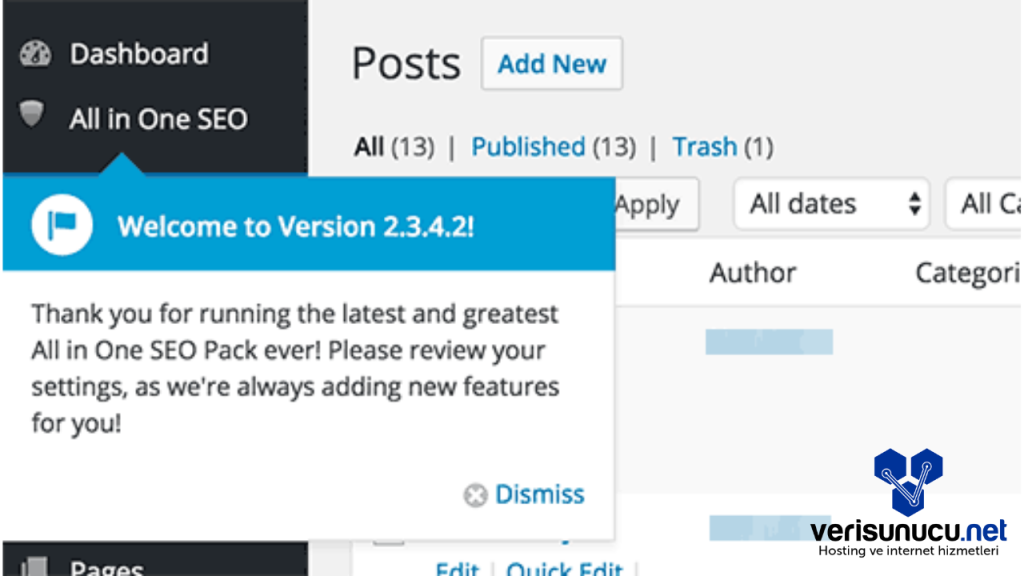Image resolution: width=1024 pixels, height=576 pixels.
Task: Click the Pages icon in the sidebar
Action: click(x=36, y=566)
